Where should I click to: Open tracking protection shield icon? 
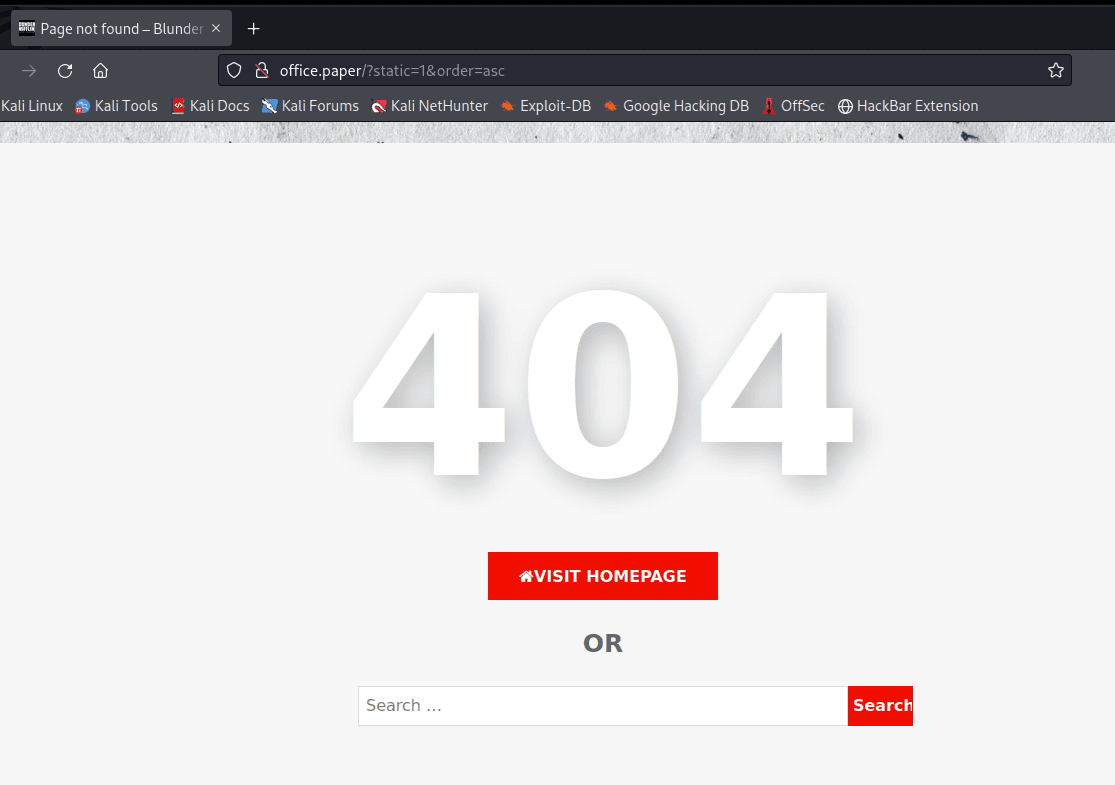click(x=234, y=71)
